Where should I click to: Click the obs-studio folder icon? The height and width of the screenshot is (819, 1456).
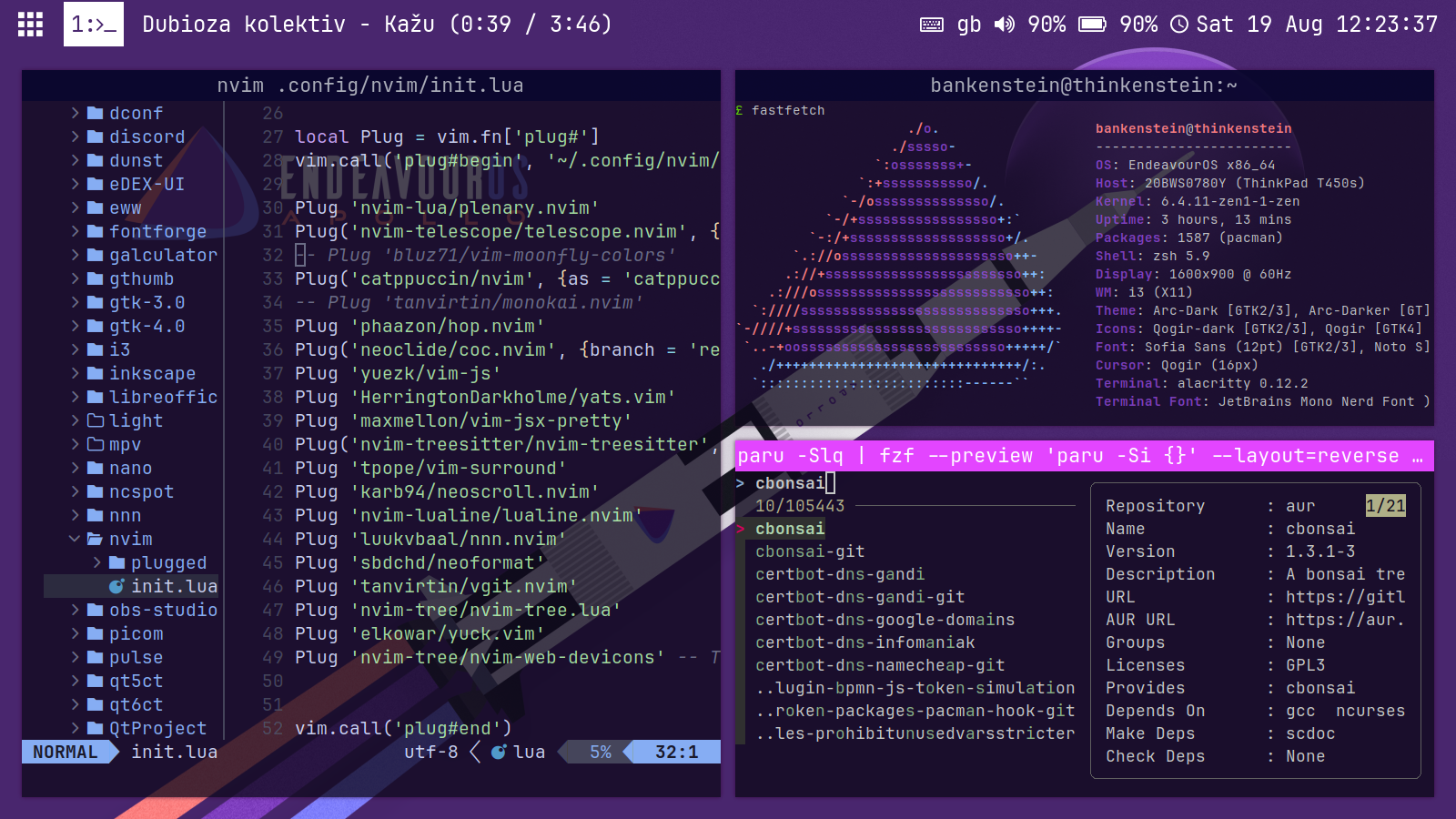click(96, 610)
